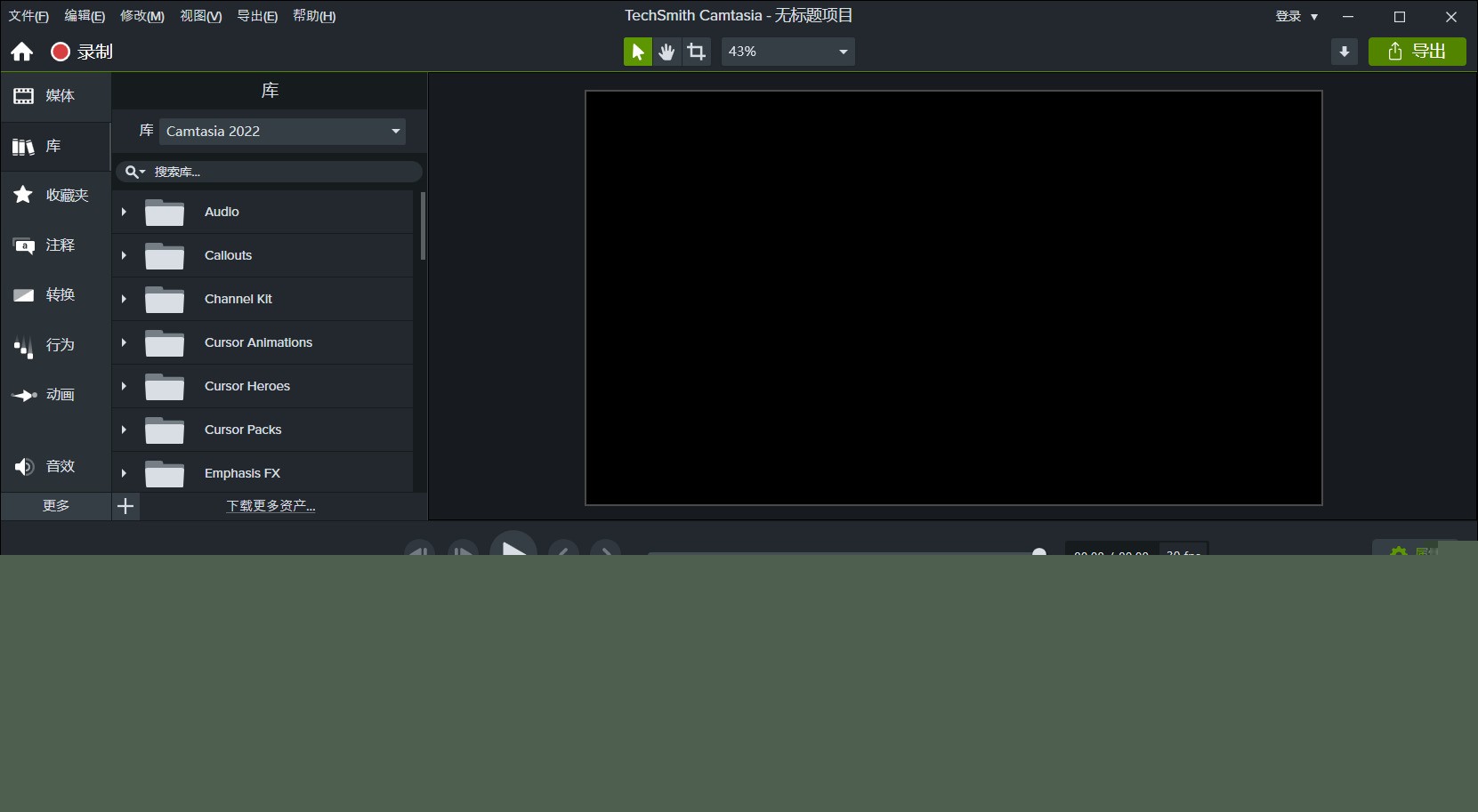The height and width of the screenshot is (812, 1478).
Task: Click the 搜索库 search field
Action: pyautogui.click(x=276, y=171)
